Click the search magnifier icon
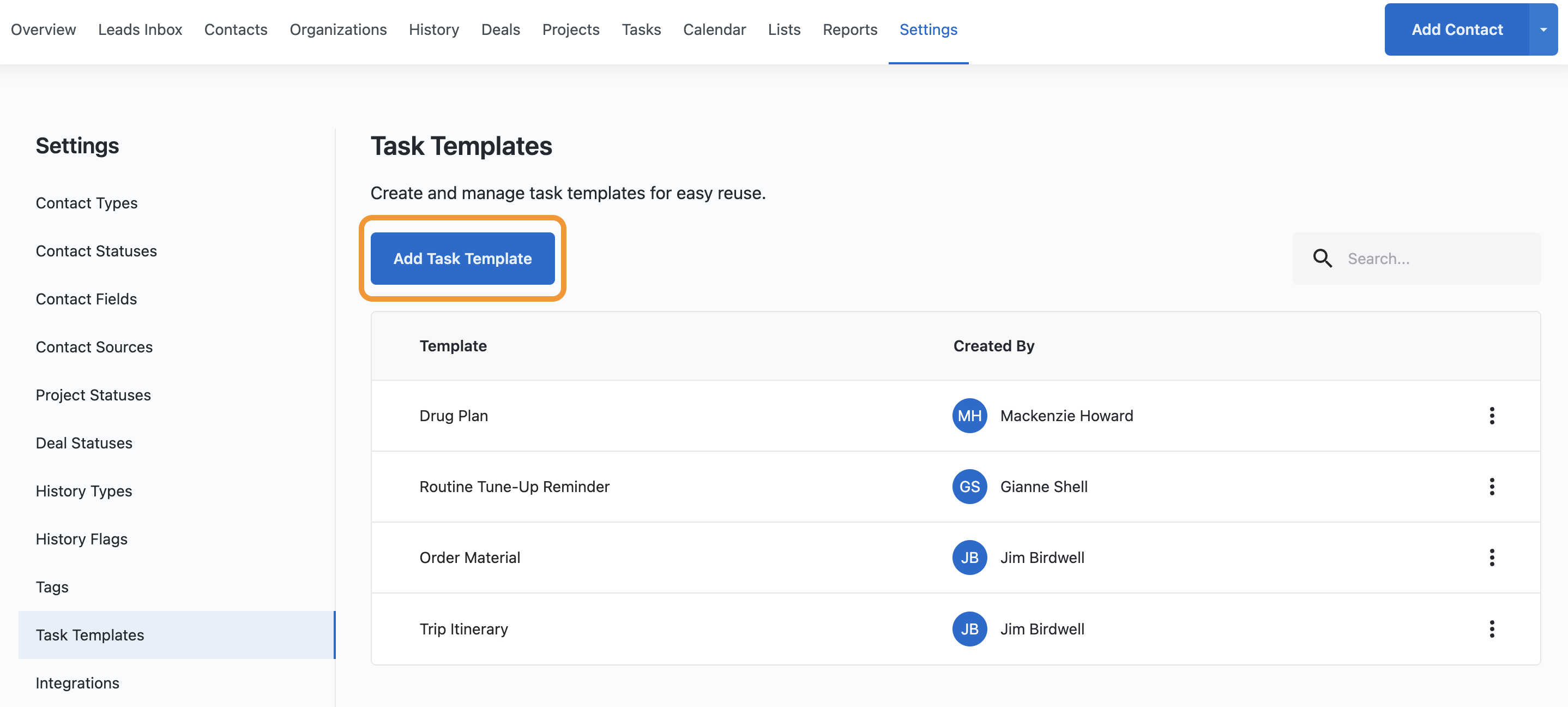Screen dimensions: 1568x707 click(x=1322, y=258)
